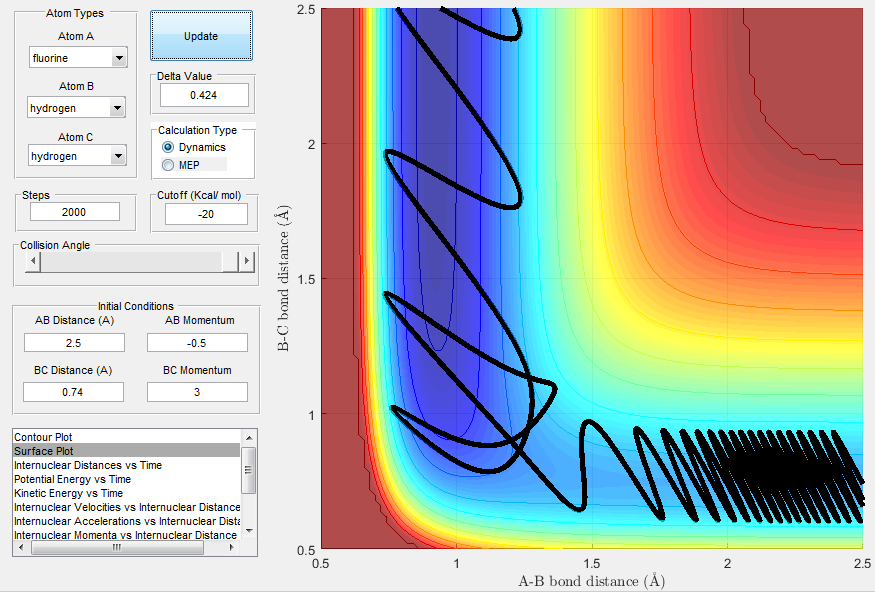Click the listbox horizontal scroll-right arrow
The image size is (875, 592).
[x=232, y=548]
